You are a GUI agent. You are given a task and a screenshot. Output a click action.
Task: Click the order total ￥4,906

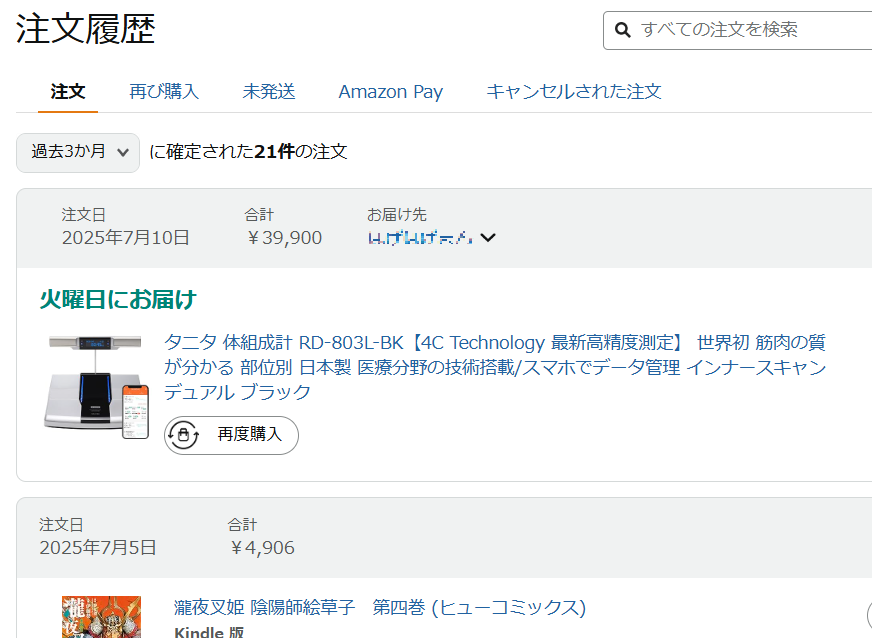[x=261, y=548]
